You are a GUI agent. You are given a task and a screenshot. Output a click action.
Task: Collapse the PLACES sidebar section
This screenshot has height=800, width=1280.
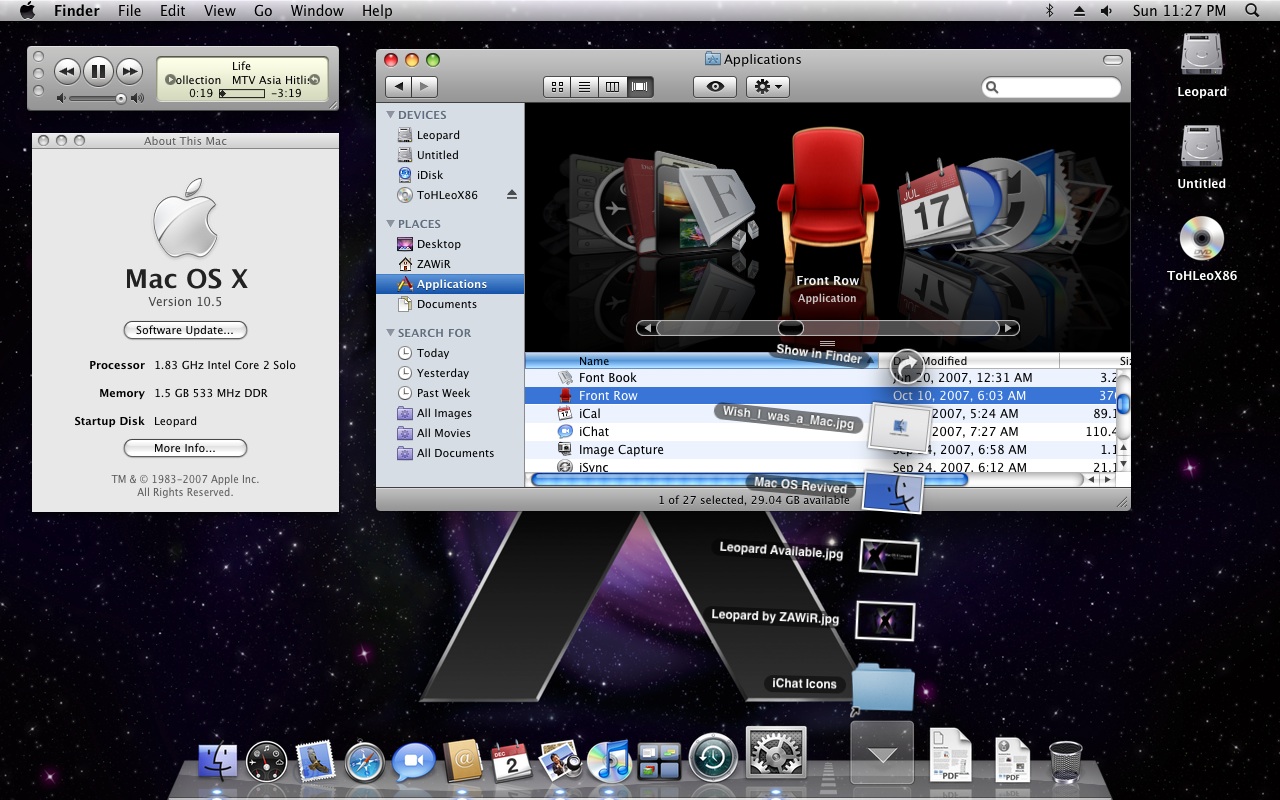pyautogui.click(x=391, y=224)
